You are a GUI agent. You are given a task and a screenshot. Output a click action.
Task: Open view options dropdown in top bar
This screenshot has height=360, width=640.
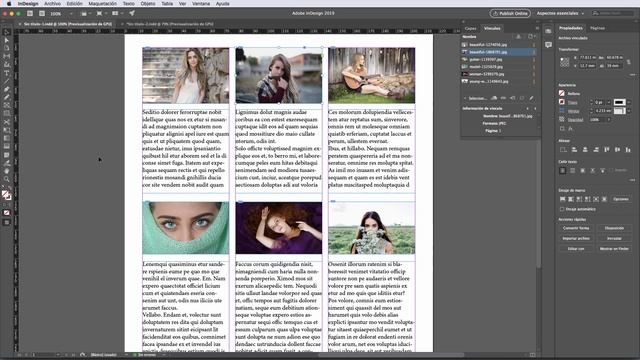coord(85,13)
